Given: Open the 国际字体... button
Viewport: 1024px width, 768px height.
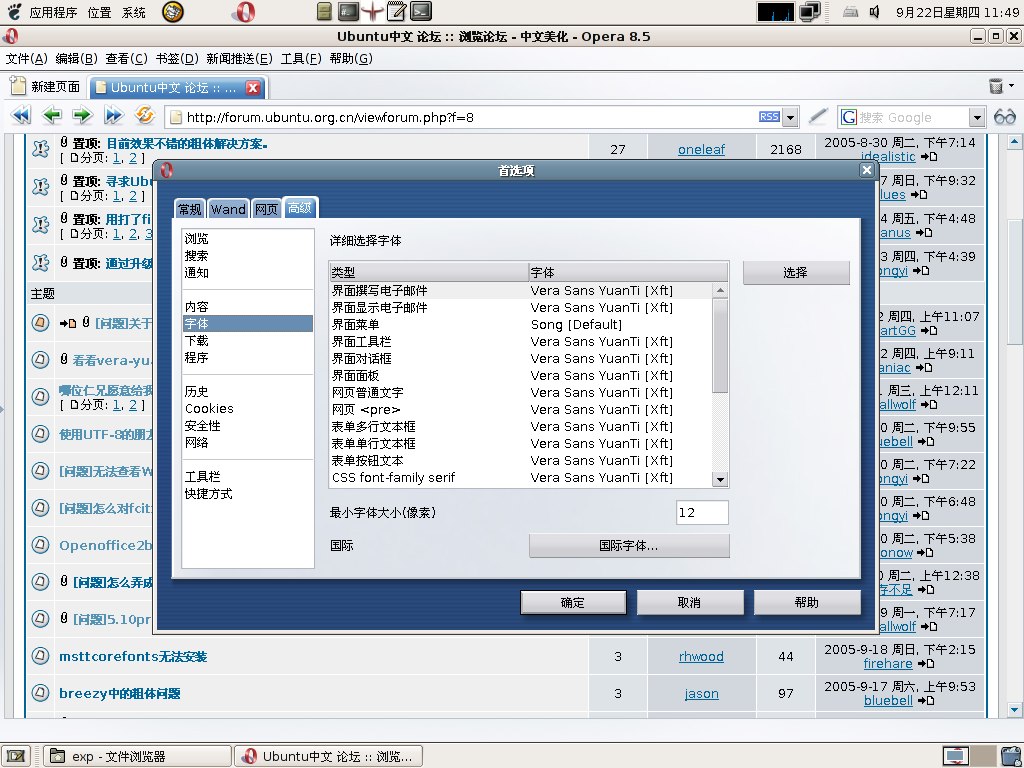Looking at the screenshot, I should [629, 545].
